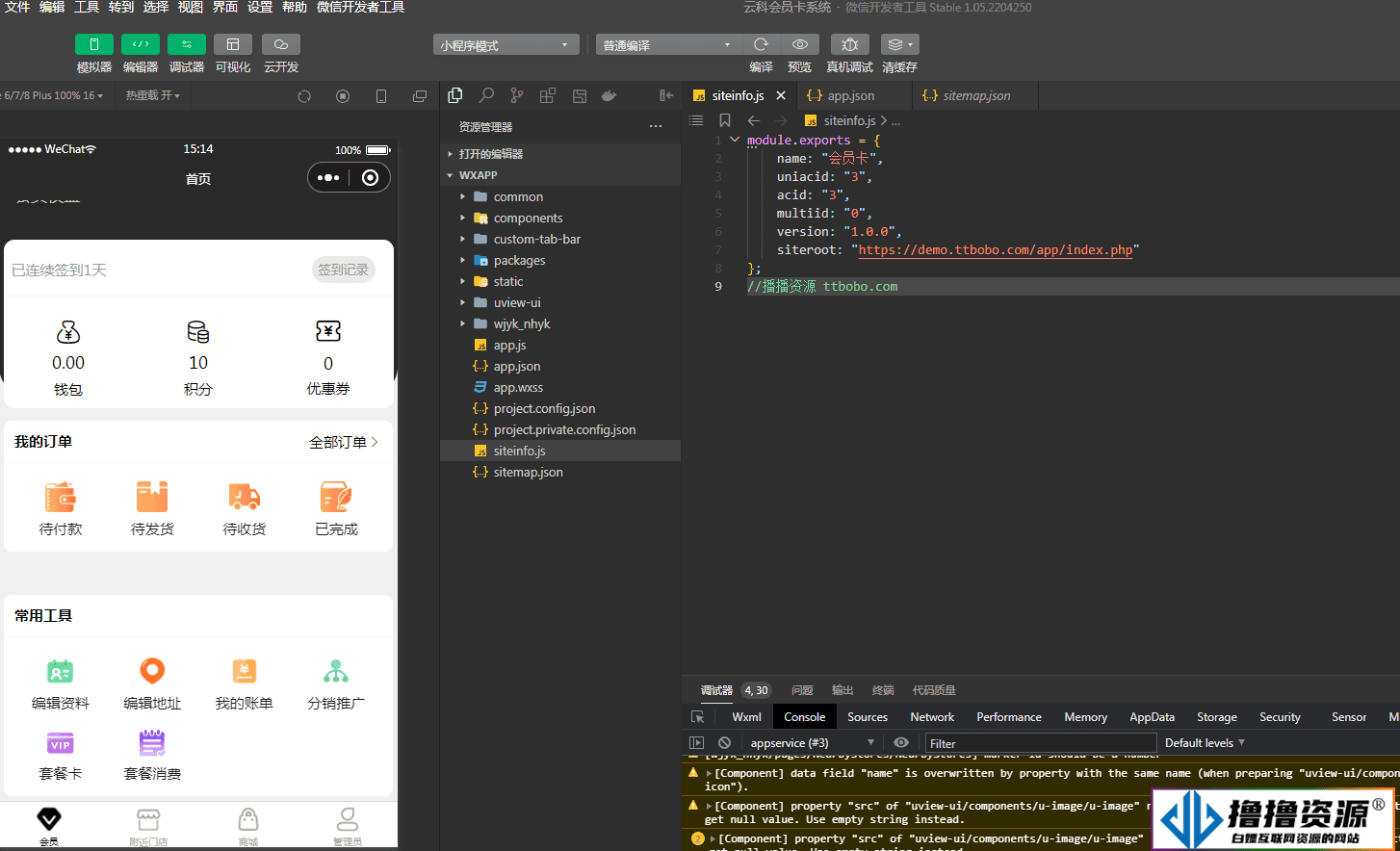
Task: Open 全部订单 link in simulator
Action: 344,442
